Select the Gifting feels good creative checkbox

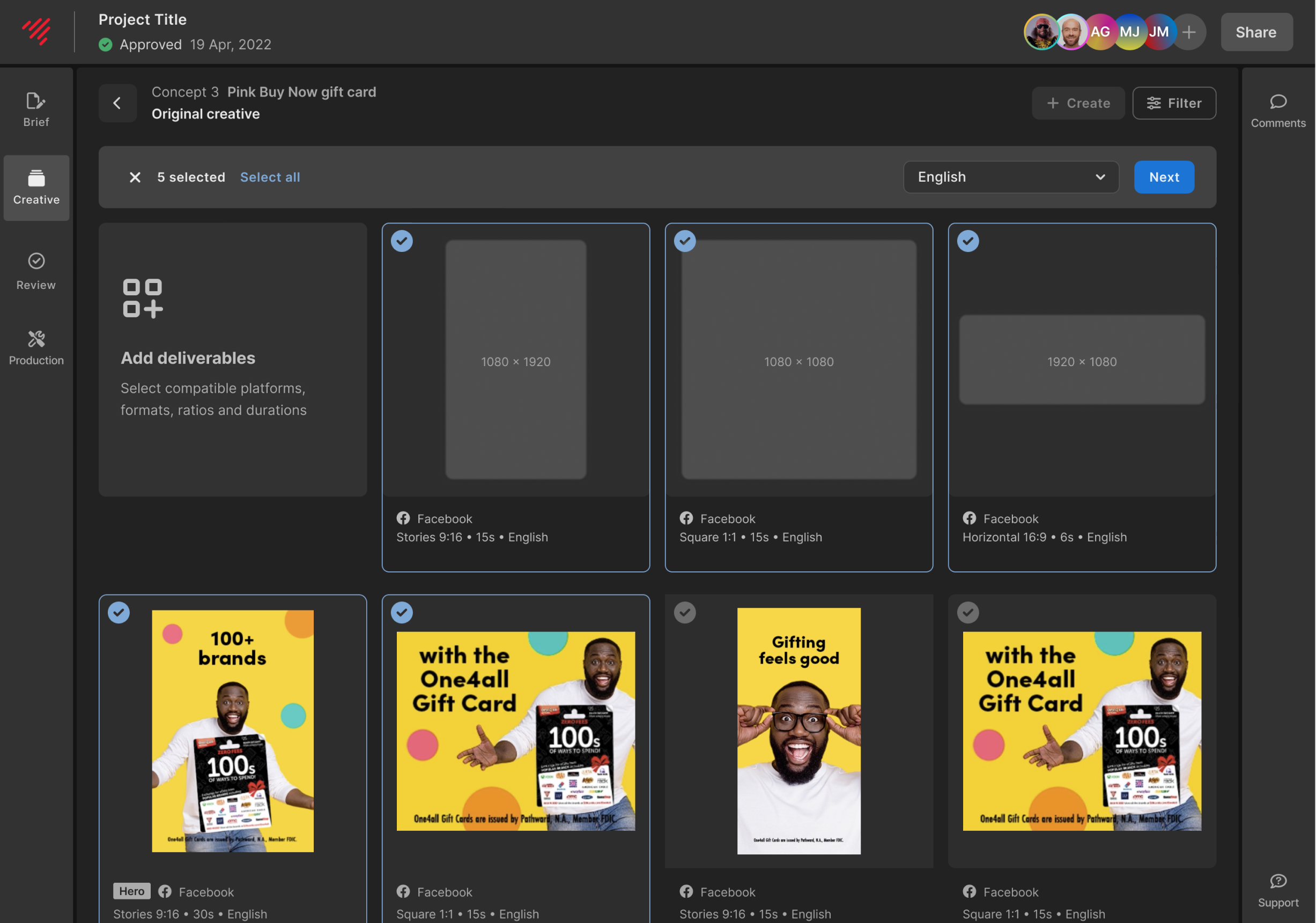tap(685, 612)
